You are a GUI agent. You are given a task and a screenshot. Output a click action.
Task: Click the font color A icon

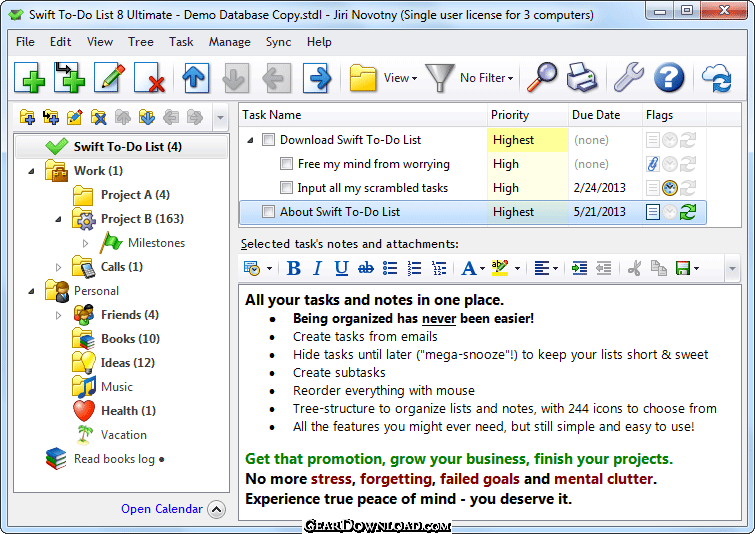tap(469, 268)
